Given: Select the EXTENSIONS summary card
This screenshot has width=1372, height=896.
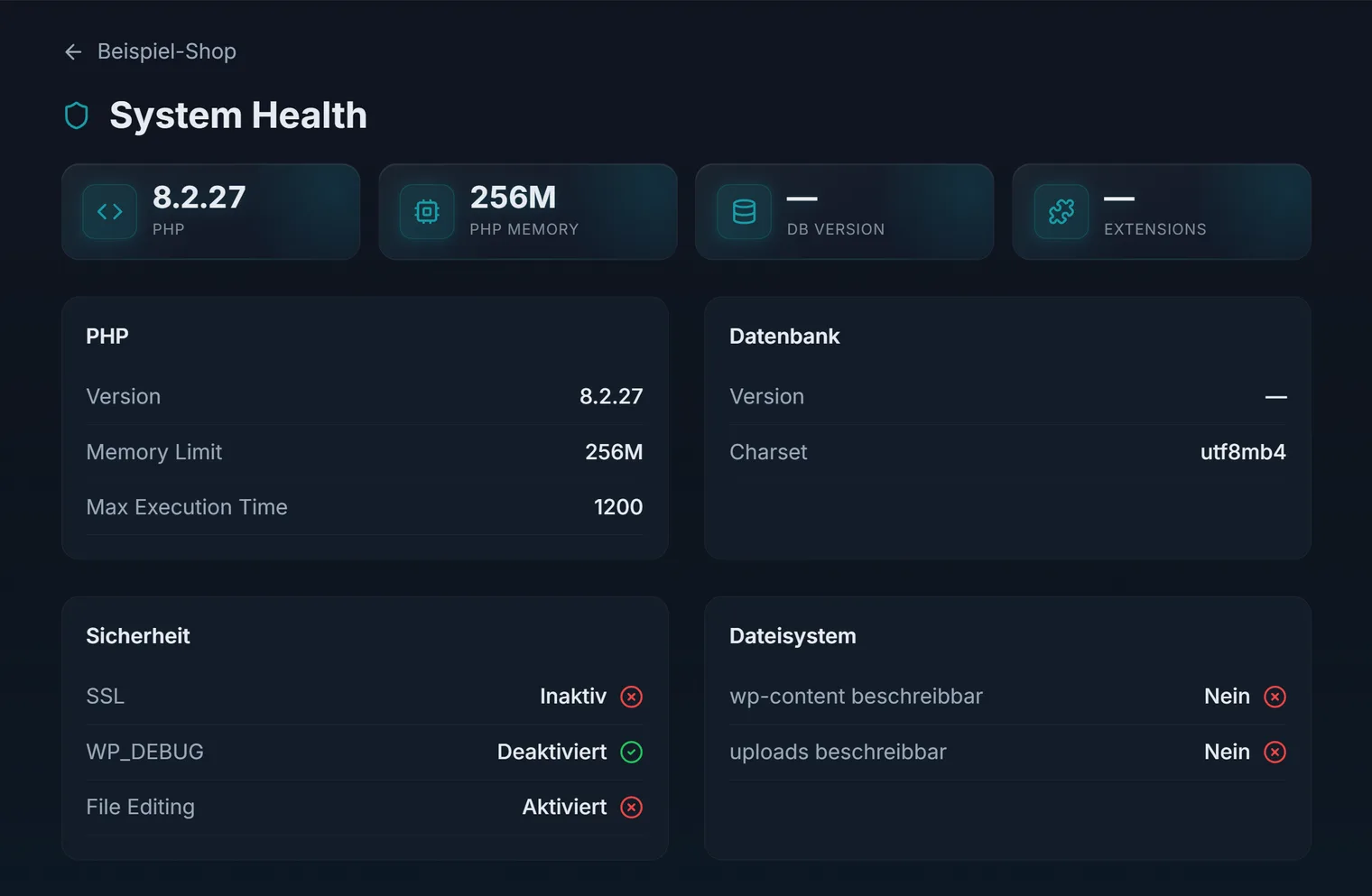Looking at the screenshot, I should coord(1162,212).
